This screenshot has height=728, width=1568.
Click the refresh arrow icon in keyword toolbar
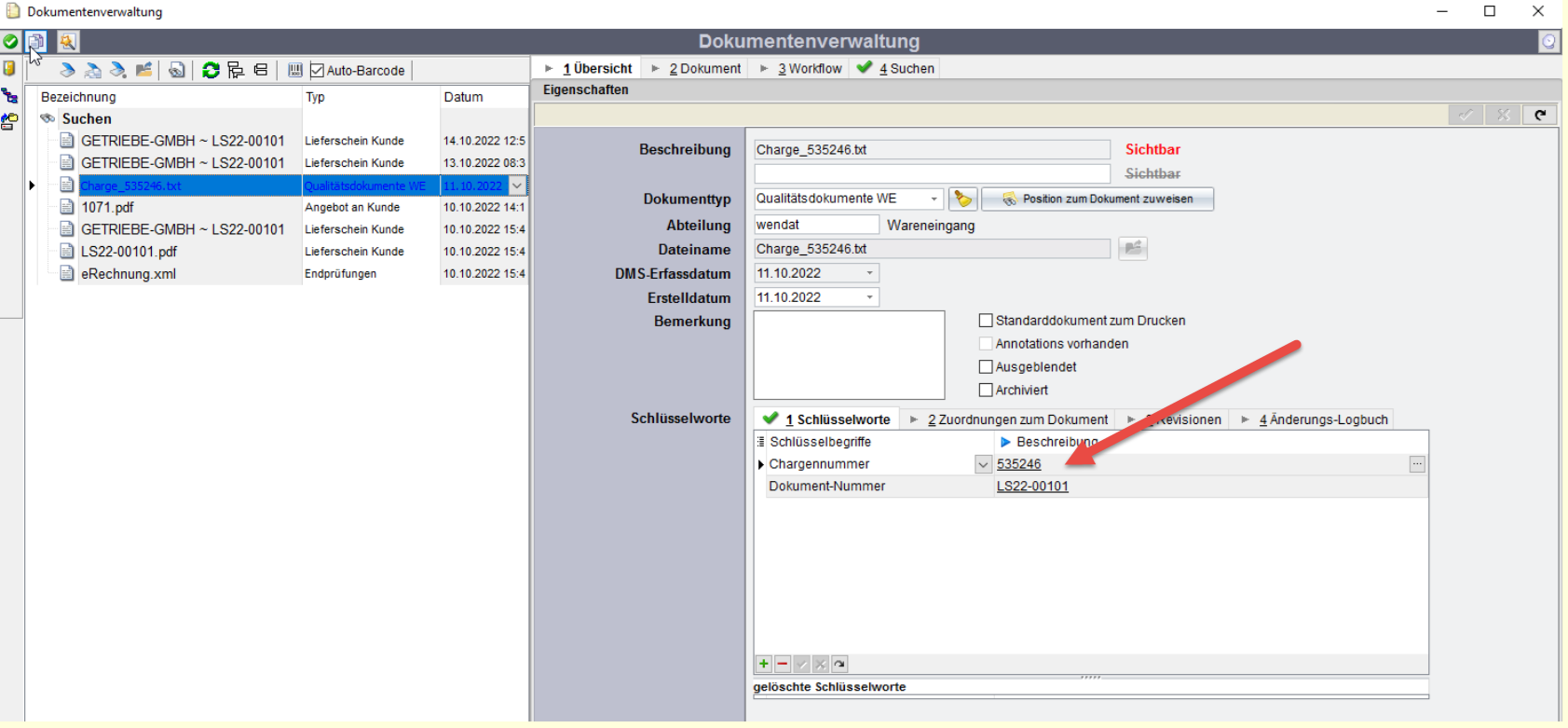[839, 664]
